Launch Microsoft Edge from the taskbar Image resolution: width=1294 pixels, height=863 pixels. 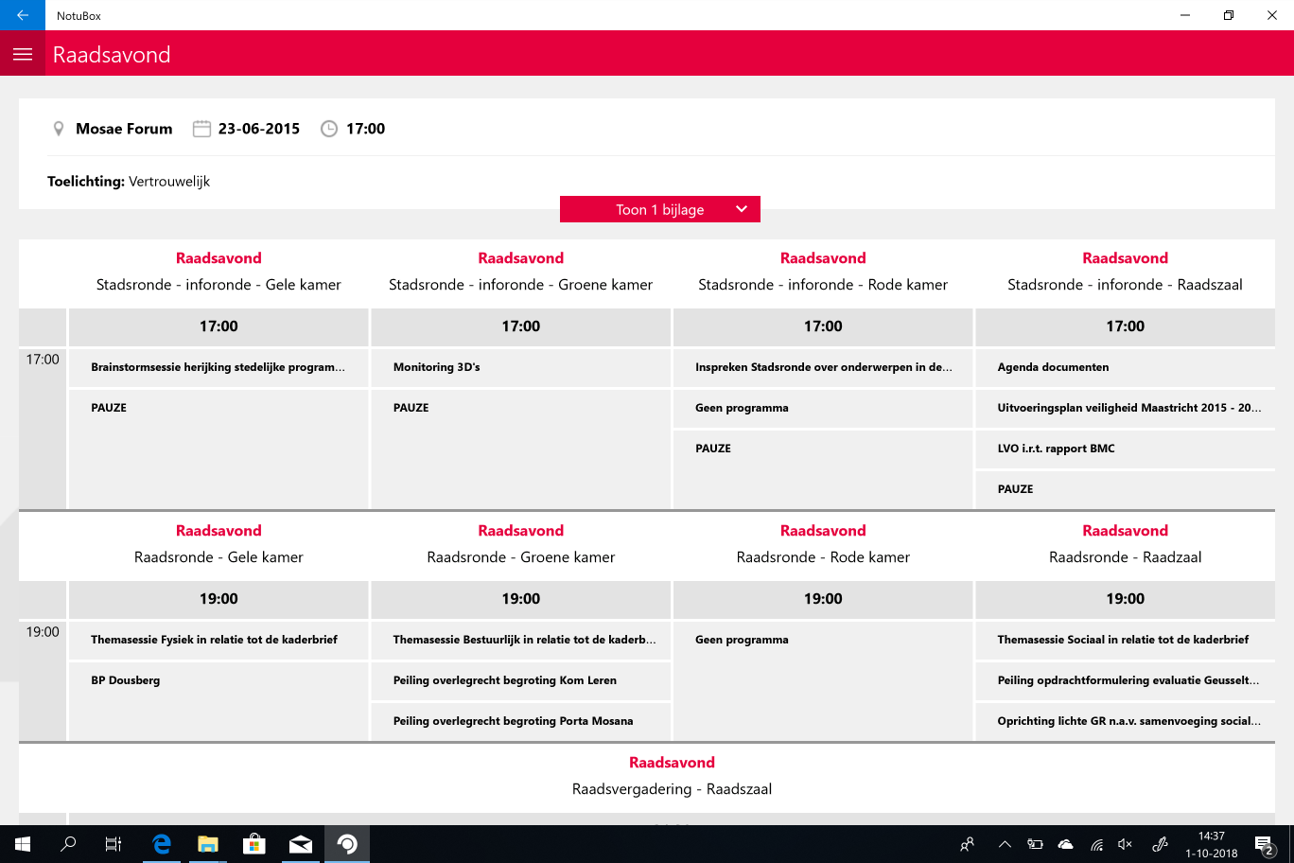point(161,845)
